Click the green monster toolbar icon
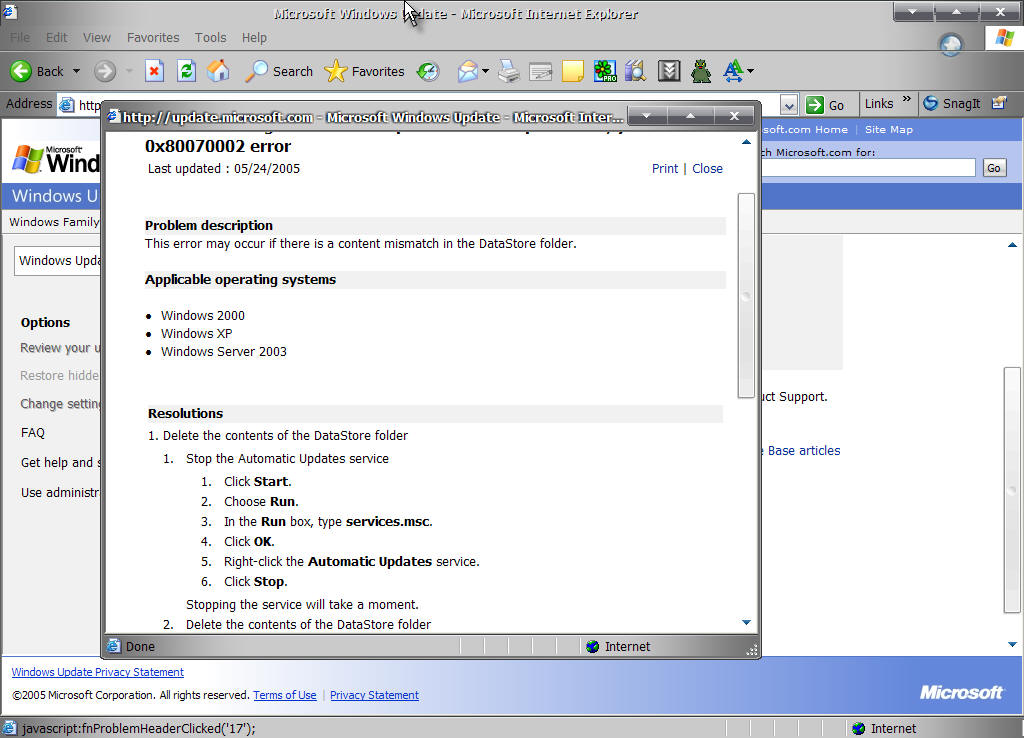1024x738 pixels. pyautogui.click(x=701, y=71)
